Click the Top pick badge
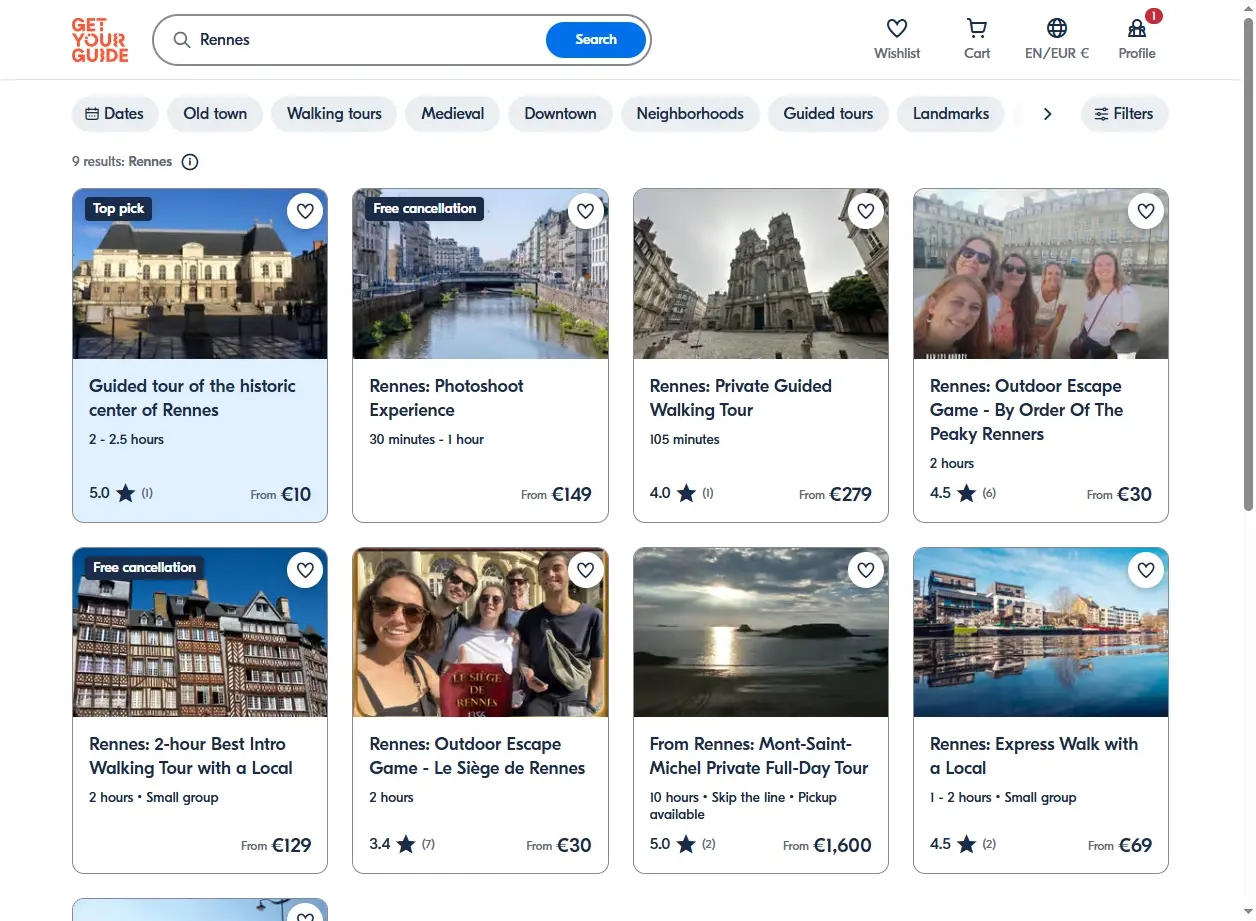This screenshot has width=1256, height=921. click(119, 209)
